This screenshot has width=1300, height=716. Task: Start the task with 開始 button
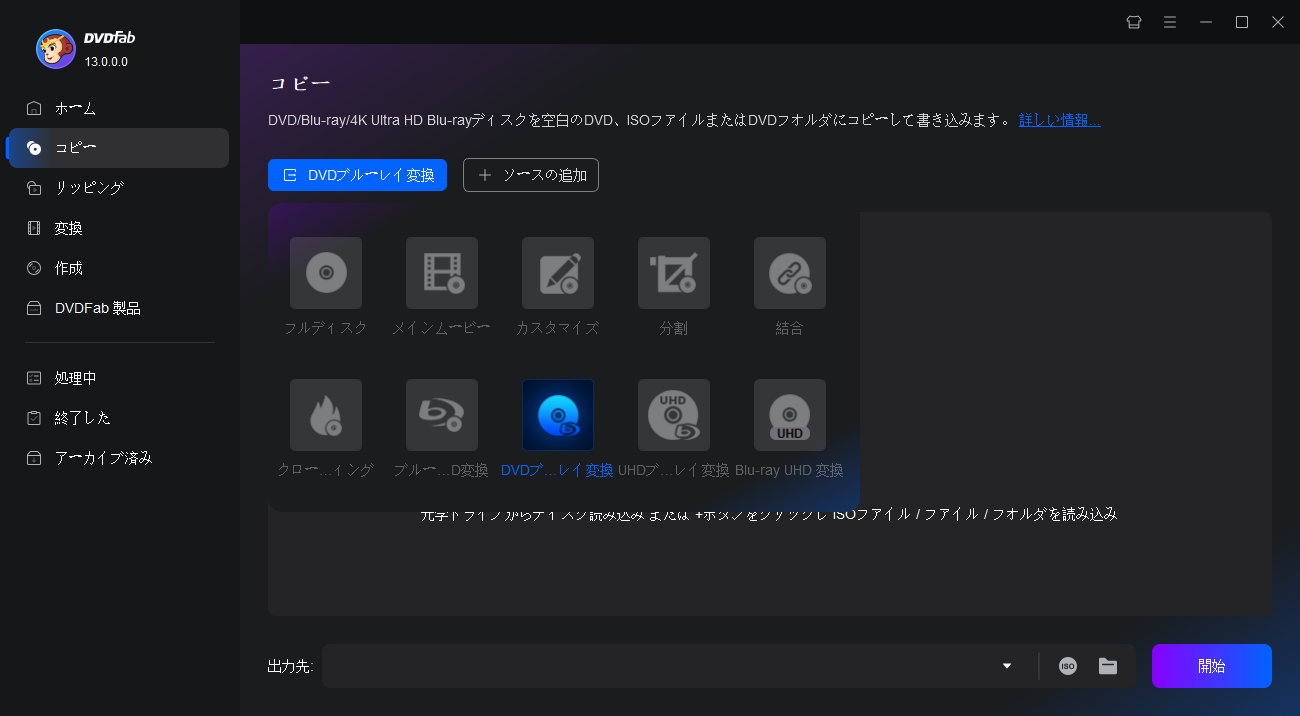1212,666
